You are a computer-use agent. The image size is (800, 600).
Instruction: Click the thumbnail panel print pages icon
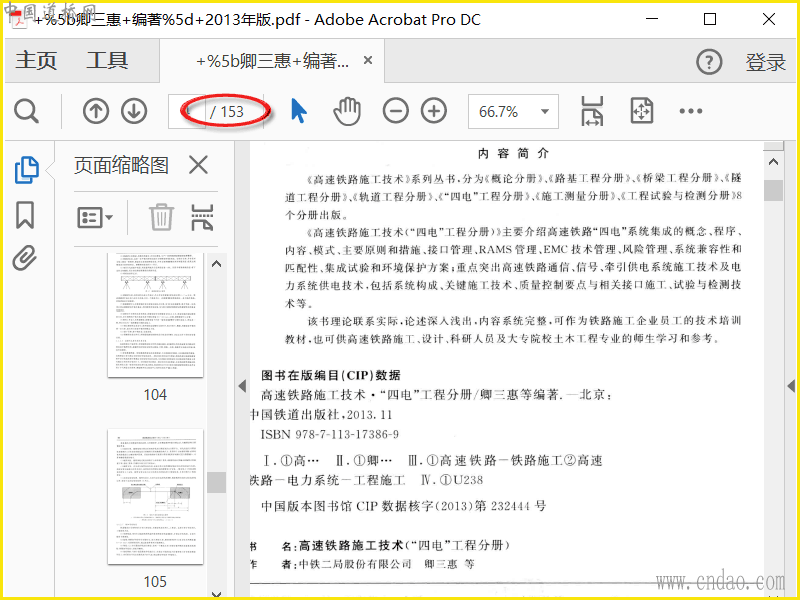[202, 217]
